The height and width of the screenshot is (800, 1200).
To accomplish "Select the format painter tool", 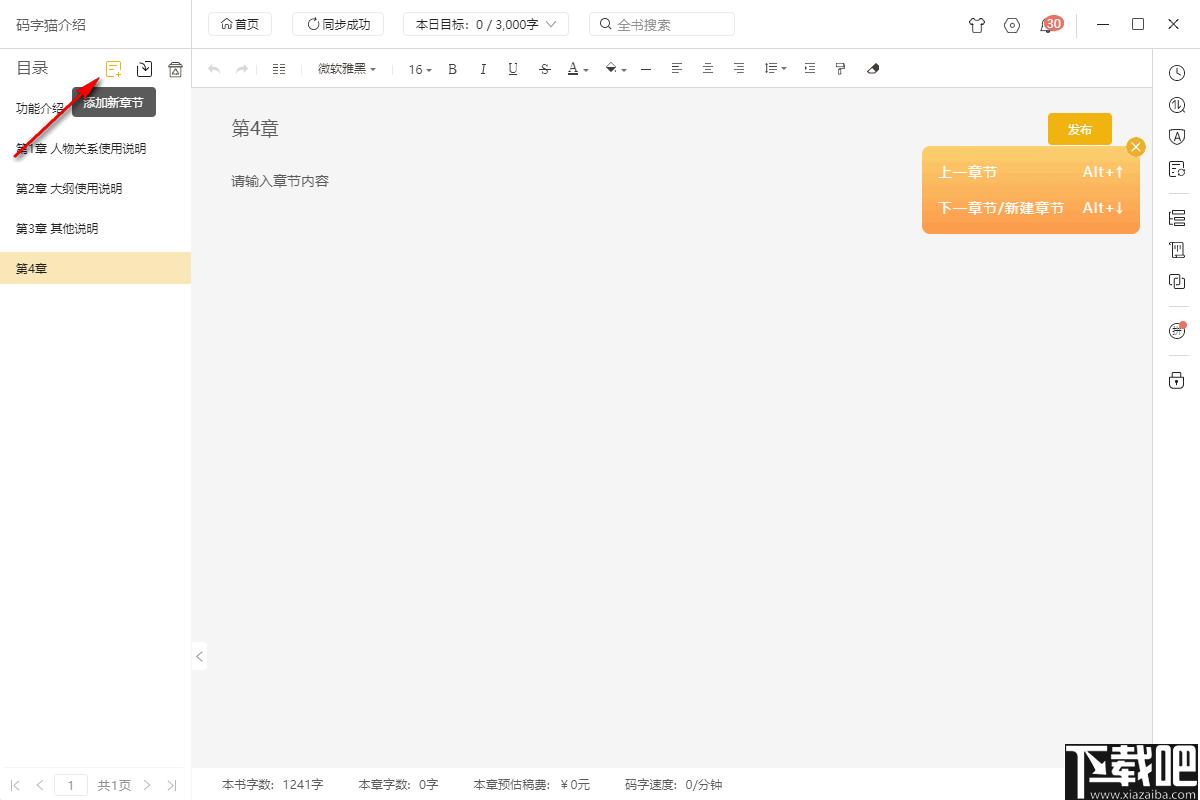I will pyautogui.click(x=840, y=69).
